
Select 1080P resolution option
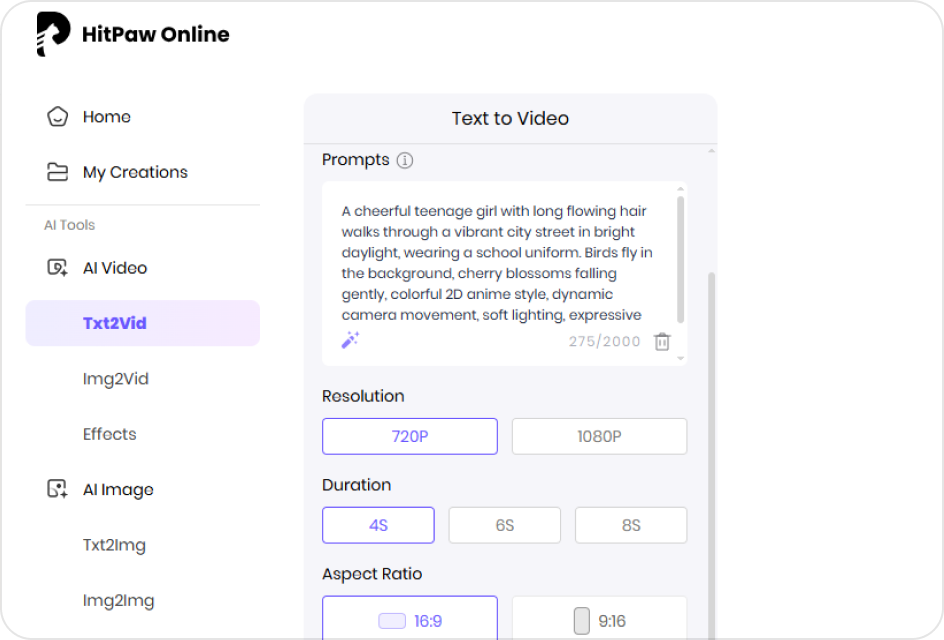pos(599,436)
